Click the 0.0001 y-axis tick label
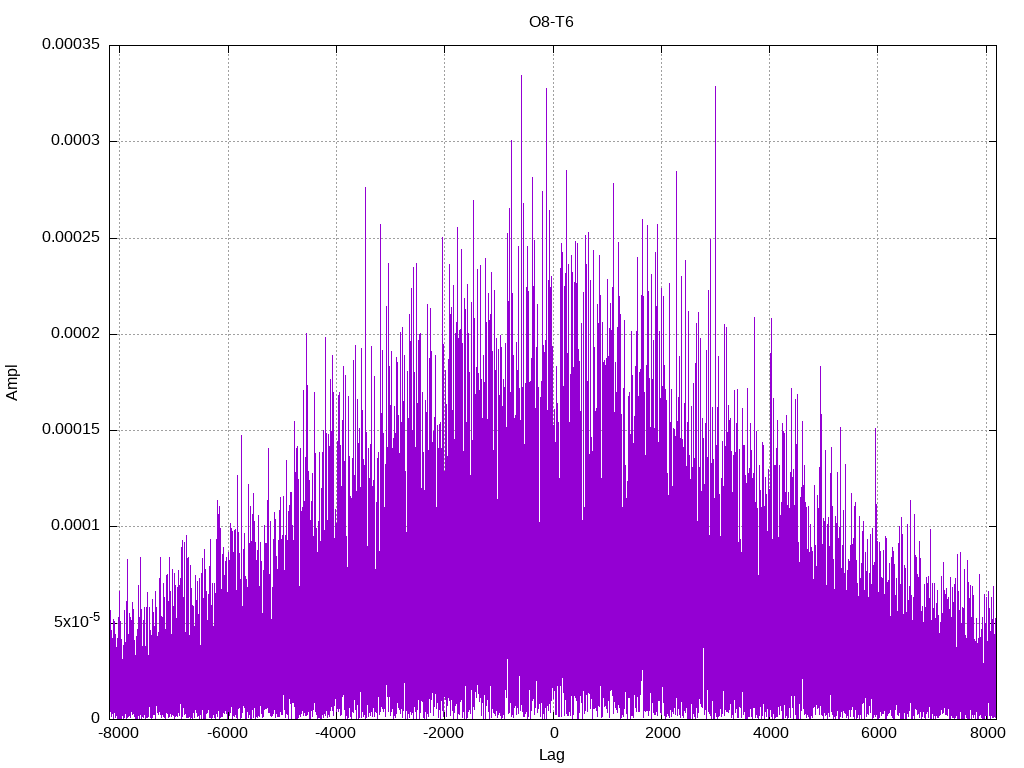 click(x=76, y=526)
